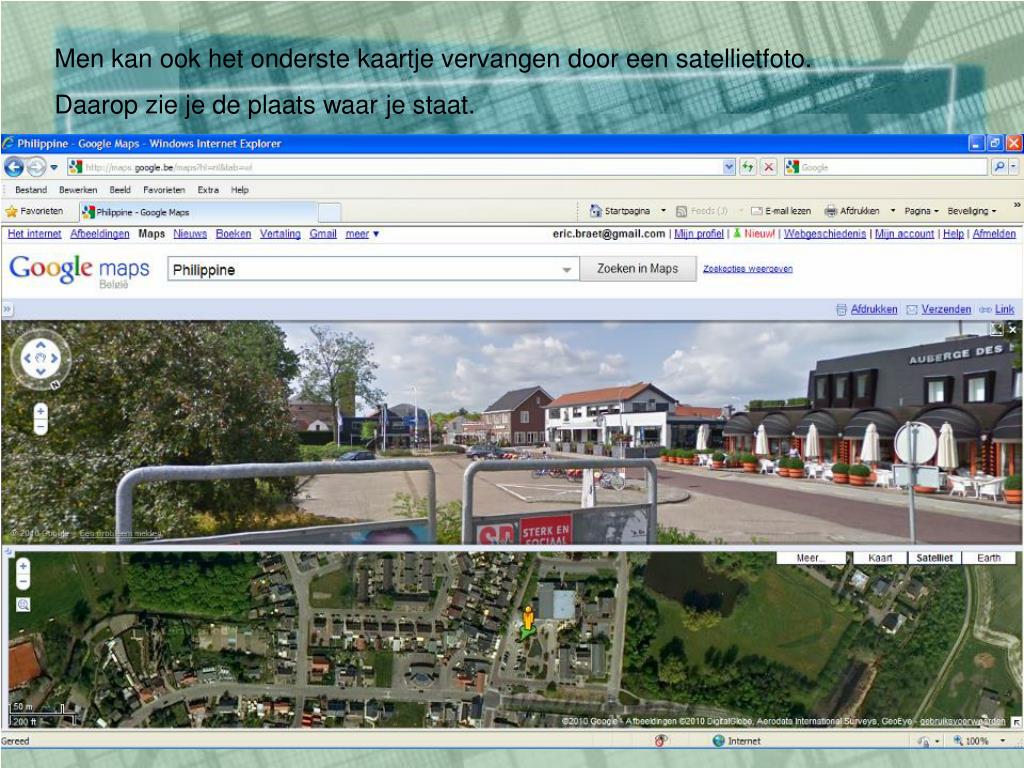
Task: Switch map view to Kaart
Action: tap(880, 558)
